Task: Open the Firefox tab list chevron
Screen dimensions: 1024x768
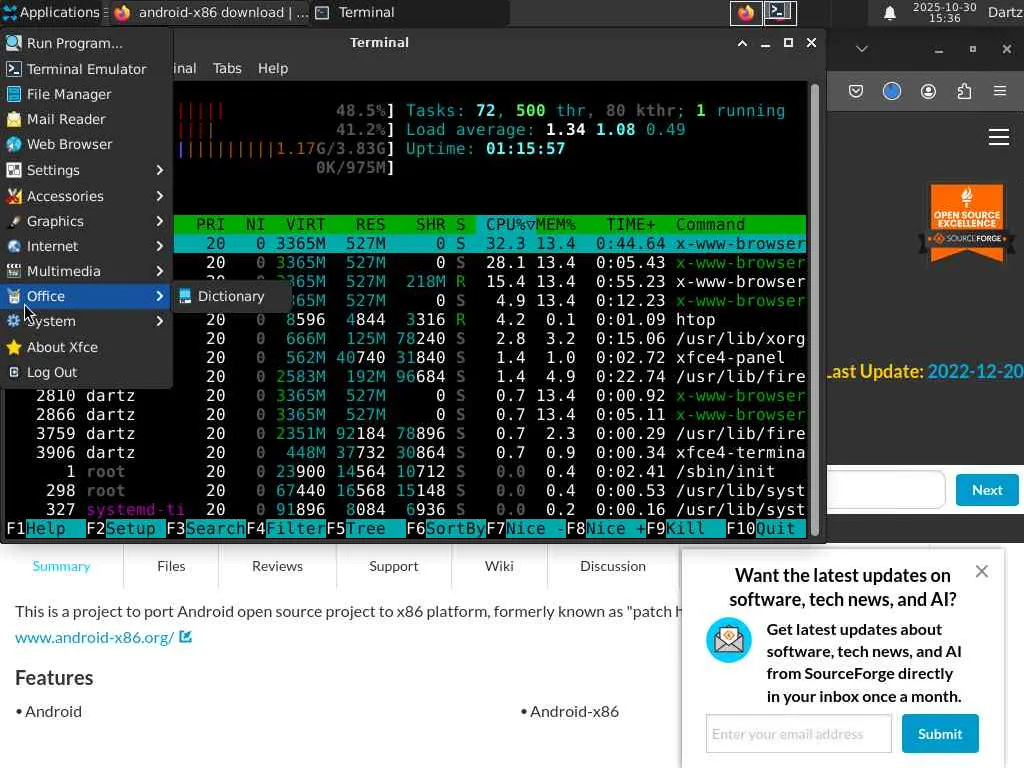Action: [862, 49]
